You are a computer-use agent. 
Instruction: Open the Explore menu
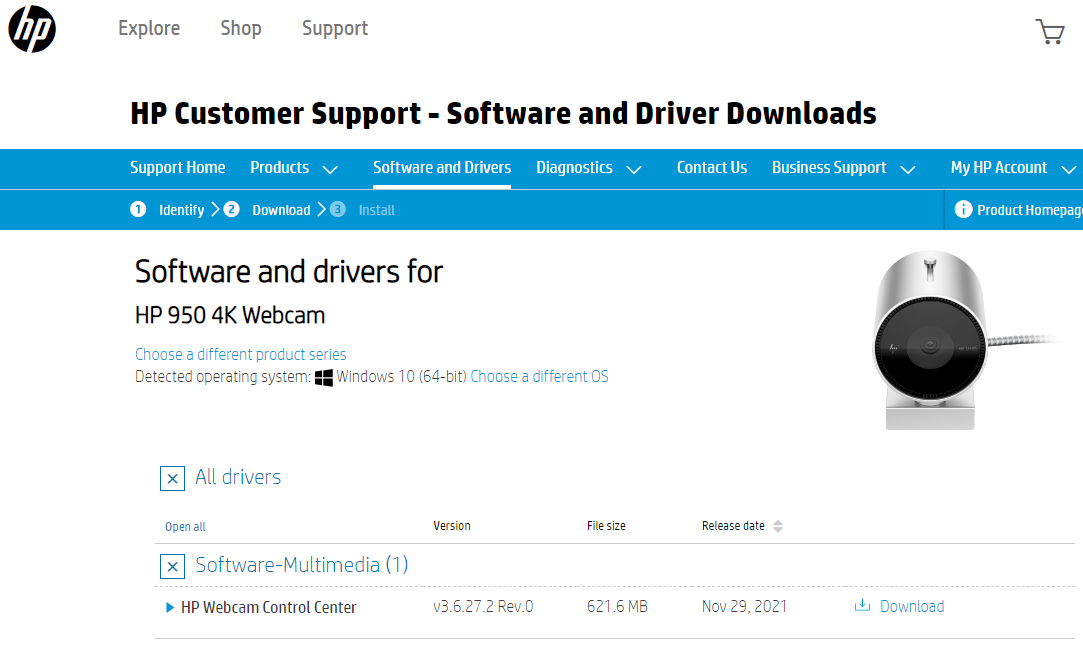tap(149, 29)
